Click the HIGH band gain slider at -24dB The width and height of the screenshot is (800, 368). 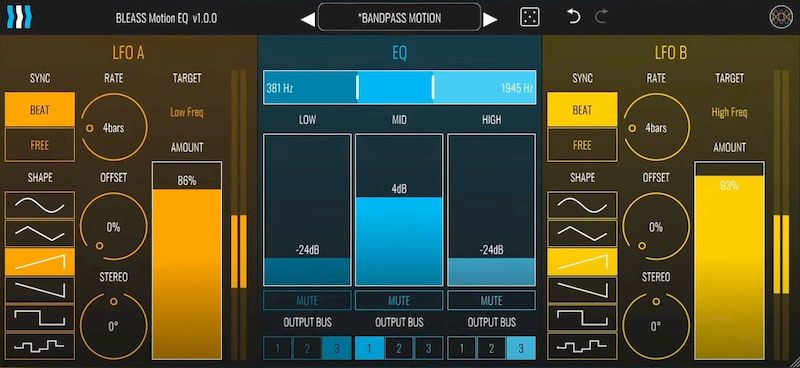coord(491,210)
